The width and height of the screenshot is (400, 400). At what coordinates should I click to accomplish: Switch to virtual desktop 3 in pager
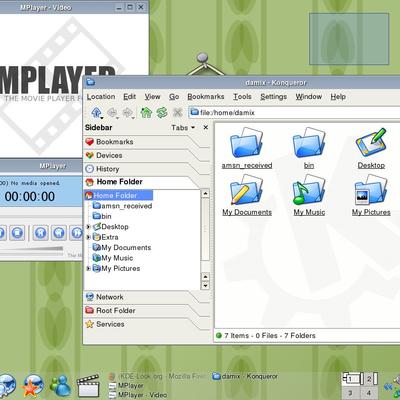351,392
